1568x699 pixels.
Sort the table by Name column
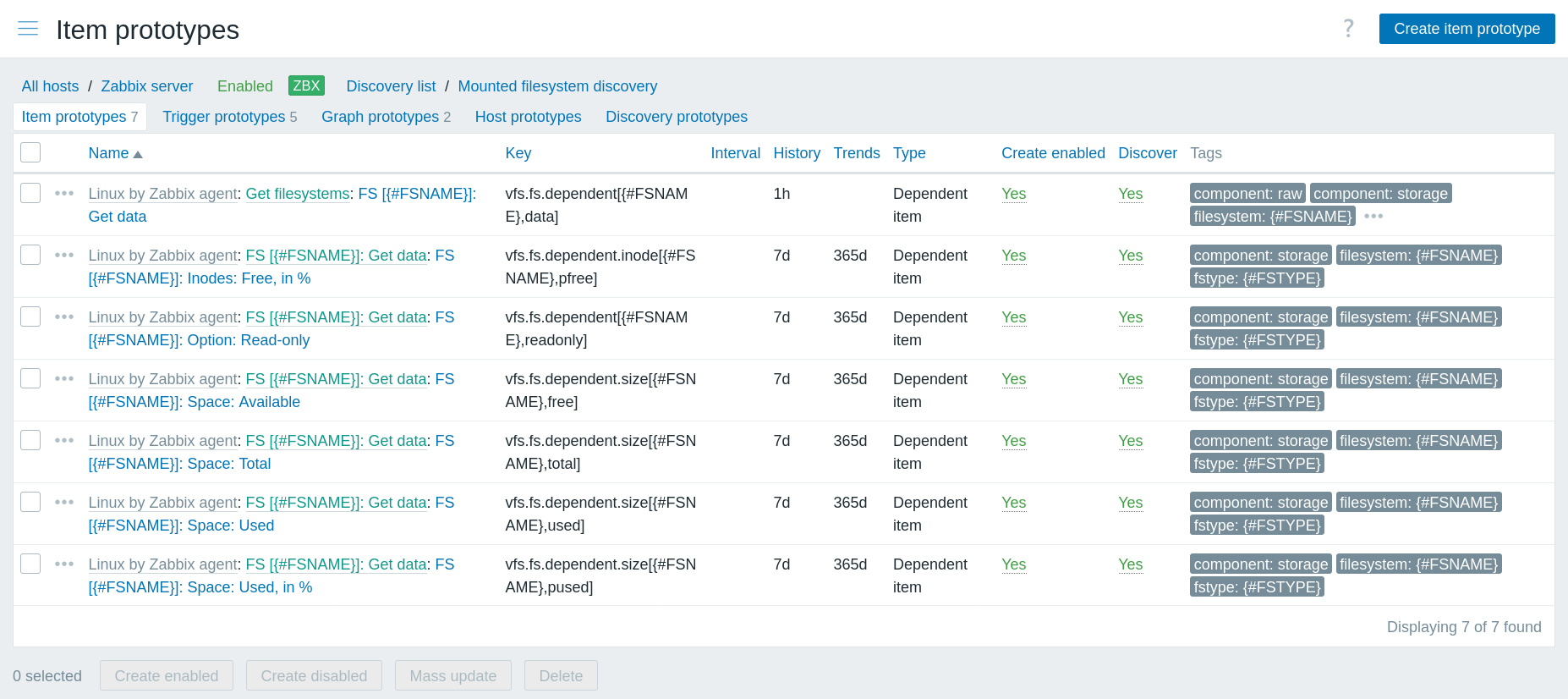(109, 153)
